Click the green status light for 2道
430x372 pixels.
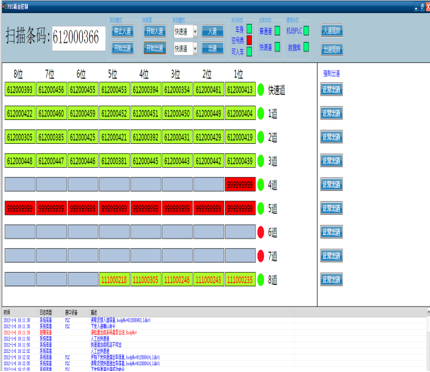[261, 137]
